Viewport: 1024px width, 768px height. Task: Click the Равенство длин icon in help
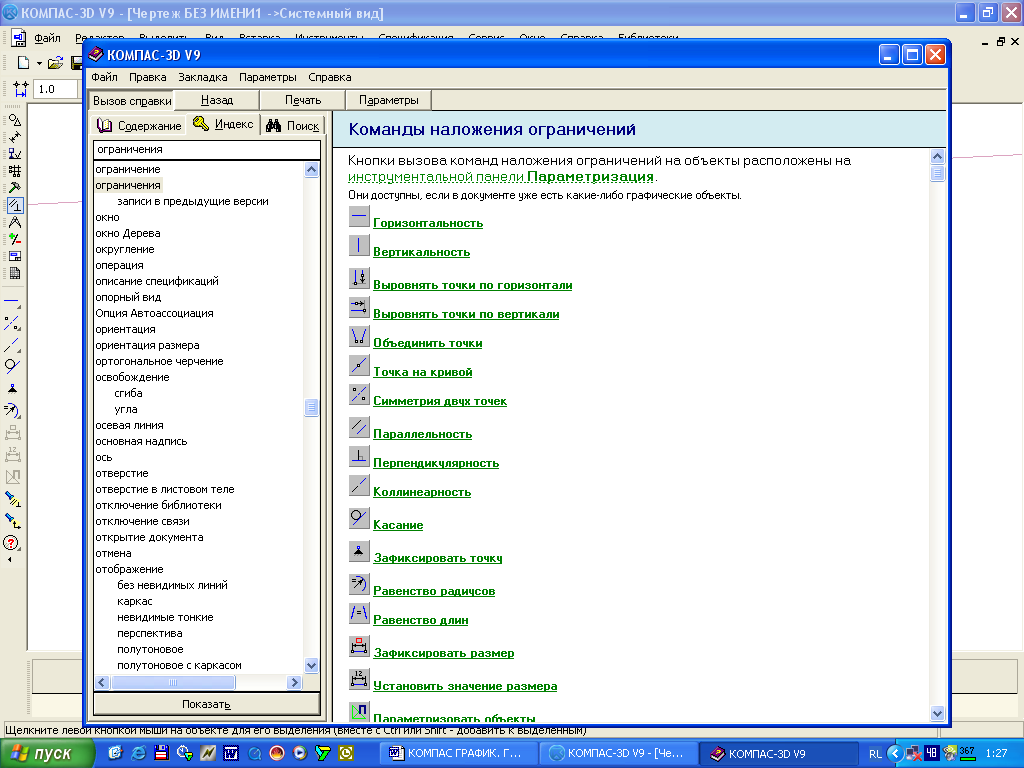pos(359,613)
